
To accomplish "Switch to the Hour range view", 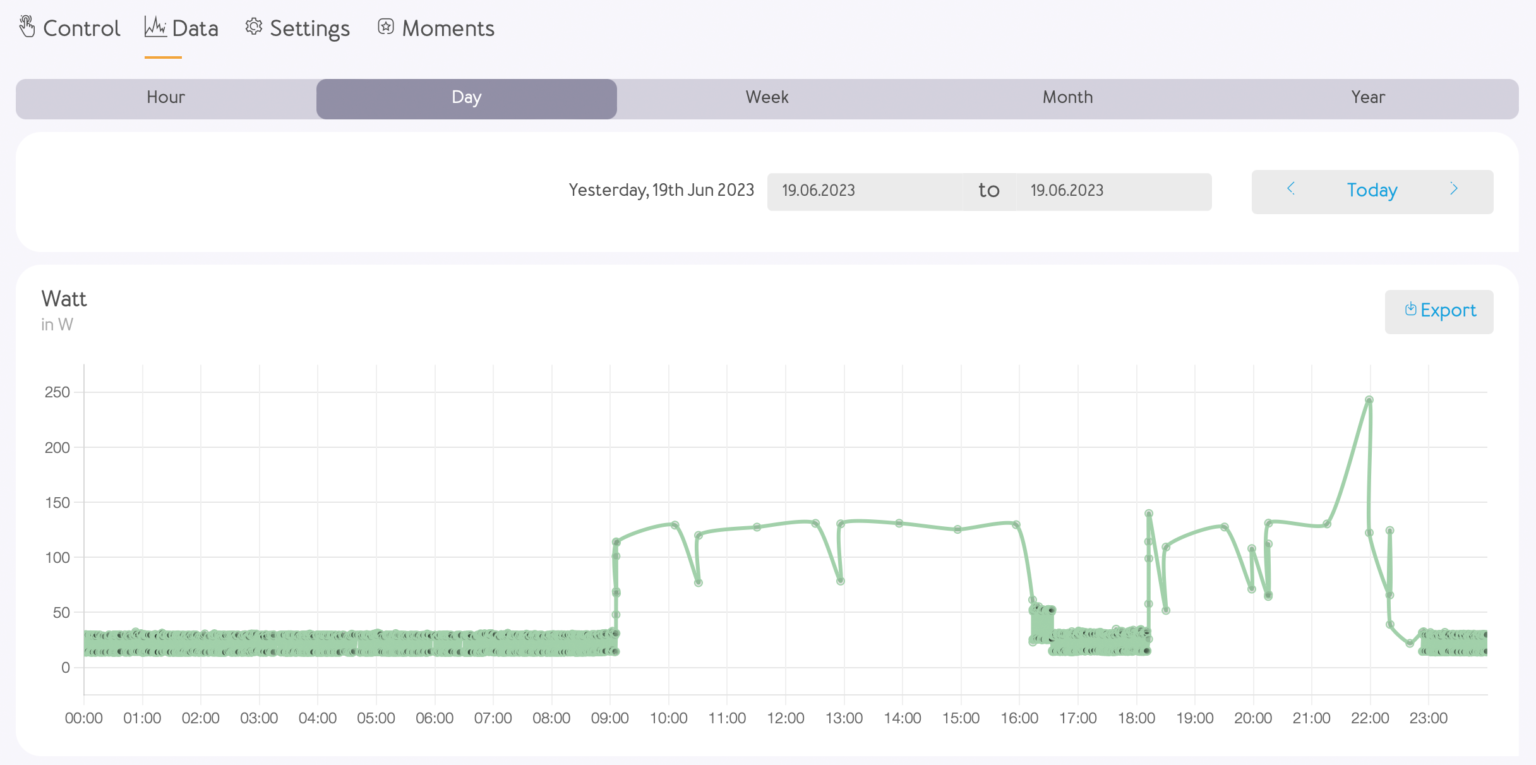I will (166, 98).
